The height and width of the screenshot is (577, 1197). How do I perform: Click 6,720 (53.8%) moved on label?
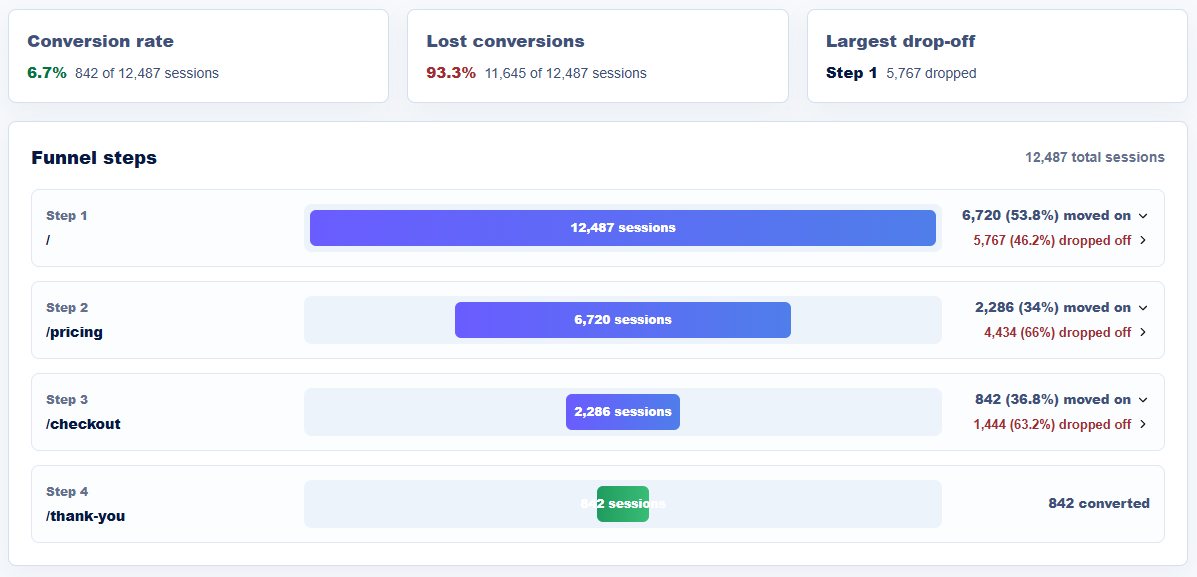coord(1046,216)
